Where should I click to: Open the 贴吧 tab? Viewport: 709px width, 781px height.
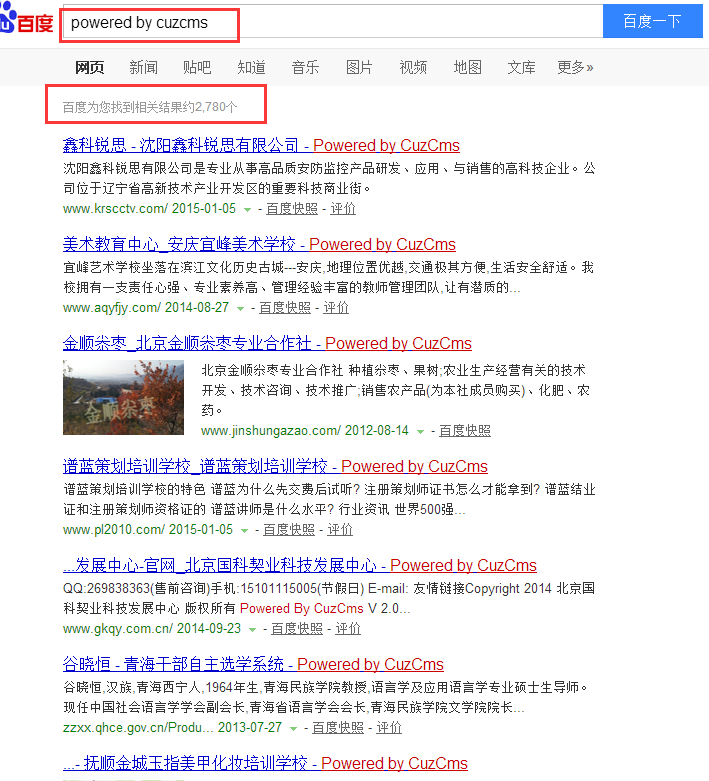197,67
